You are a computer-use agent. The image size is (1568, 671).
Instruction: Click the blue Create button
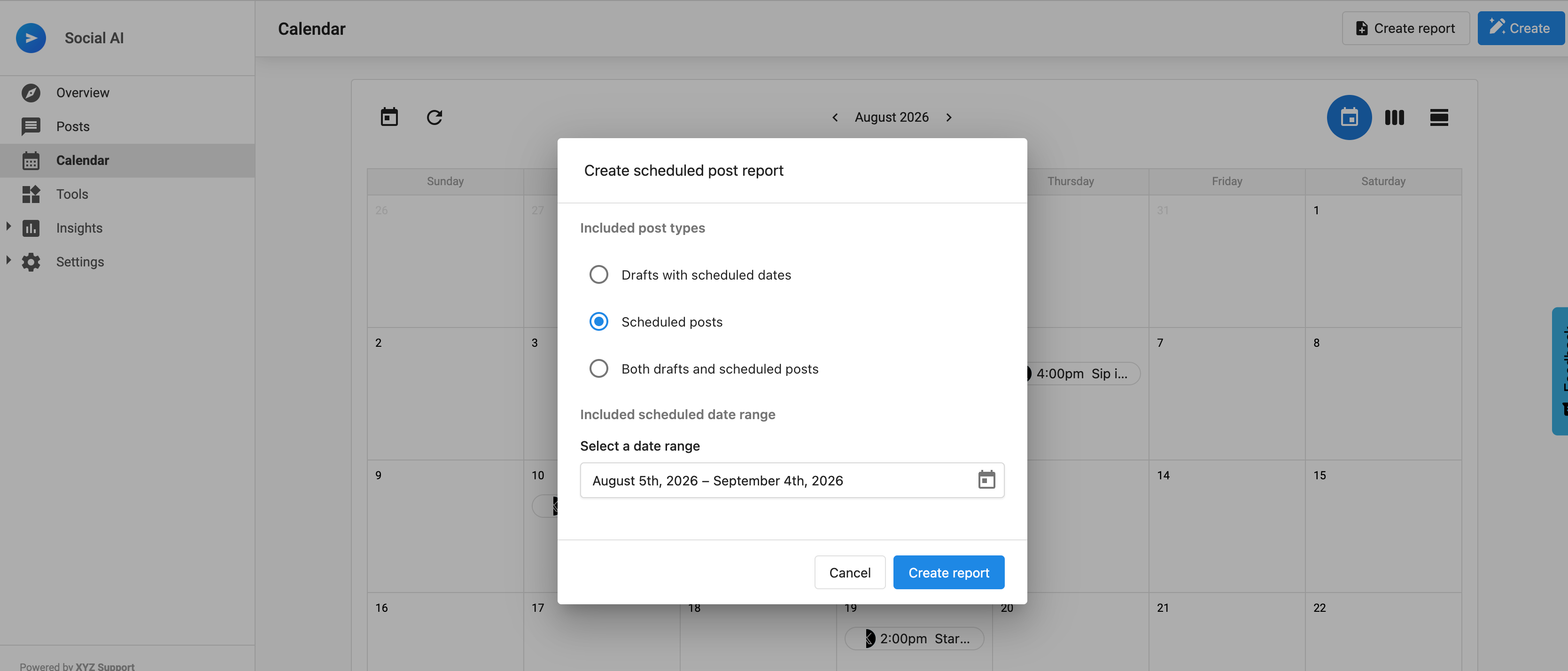[x=1521, y=29]
